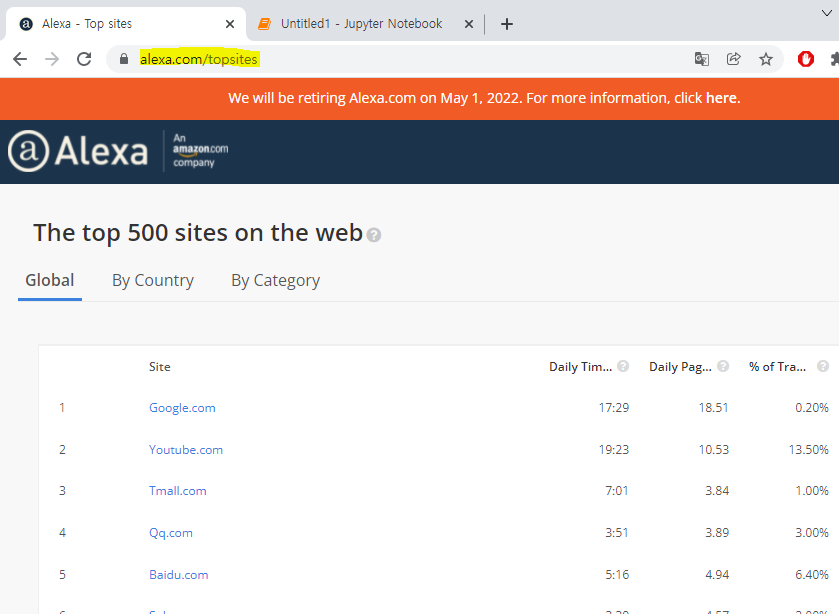
Task: Click the Alexa tab favicon
Action: coord(26,24)
